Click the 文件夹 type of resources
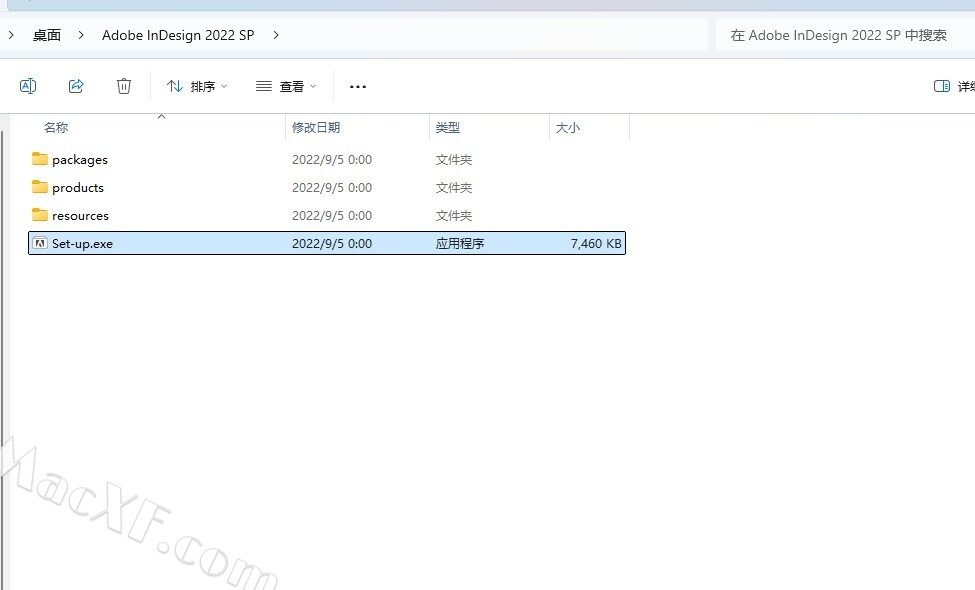975x590 pixels. tap(453, 216)
